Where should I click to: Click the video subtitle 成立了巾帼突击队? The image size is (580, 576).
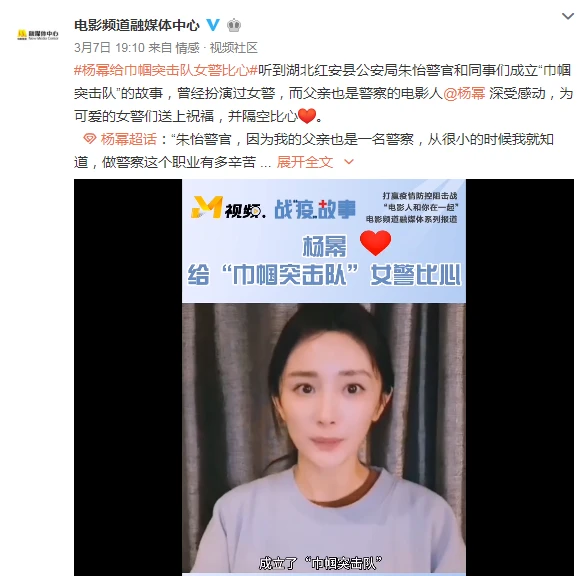point(320,563)
